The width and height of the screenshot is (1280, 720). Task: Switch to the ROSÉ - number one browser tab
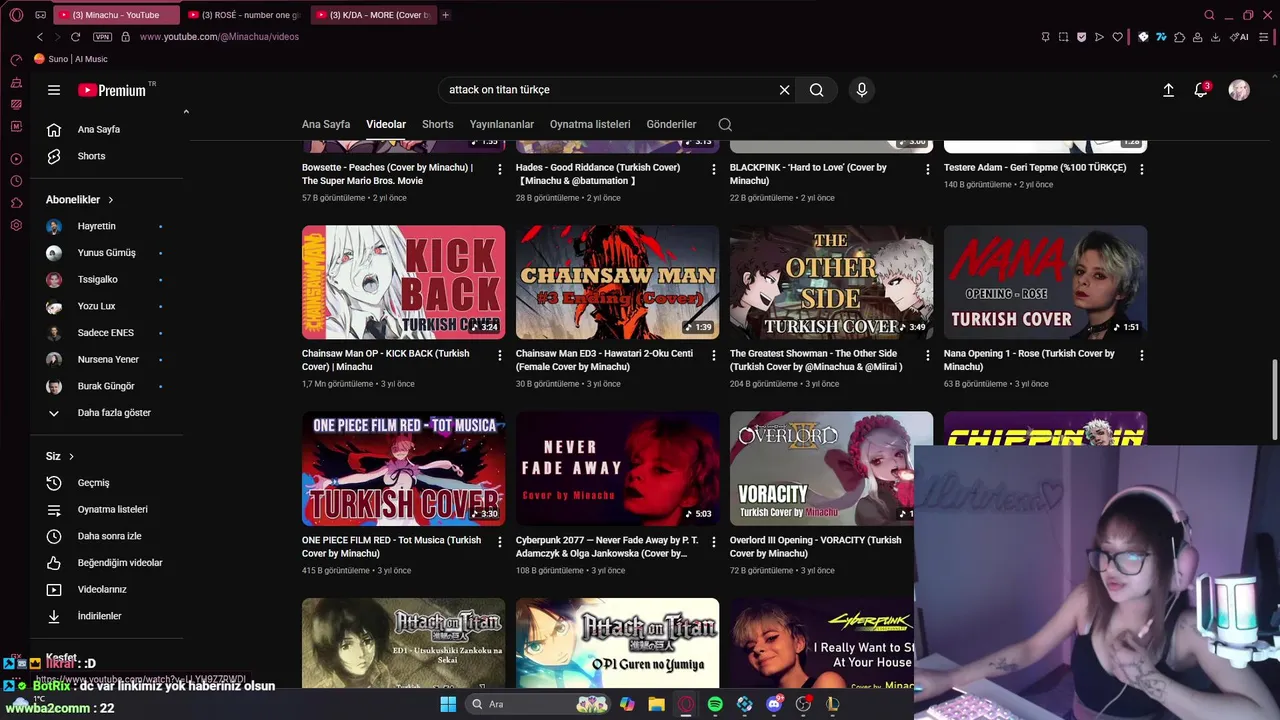pyautogui.click(x=244, y=15)
